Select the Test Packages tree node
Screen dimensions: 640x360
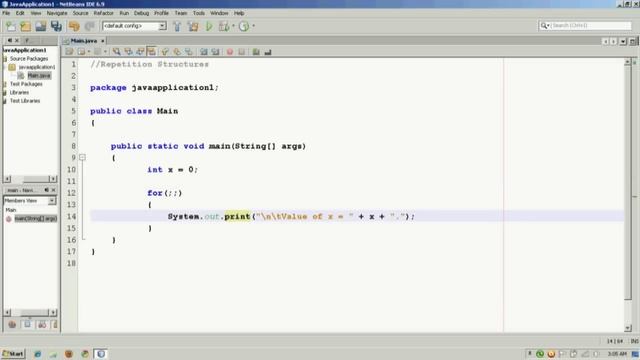click(26, 84)
